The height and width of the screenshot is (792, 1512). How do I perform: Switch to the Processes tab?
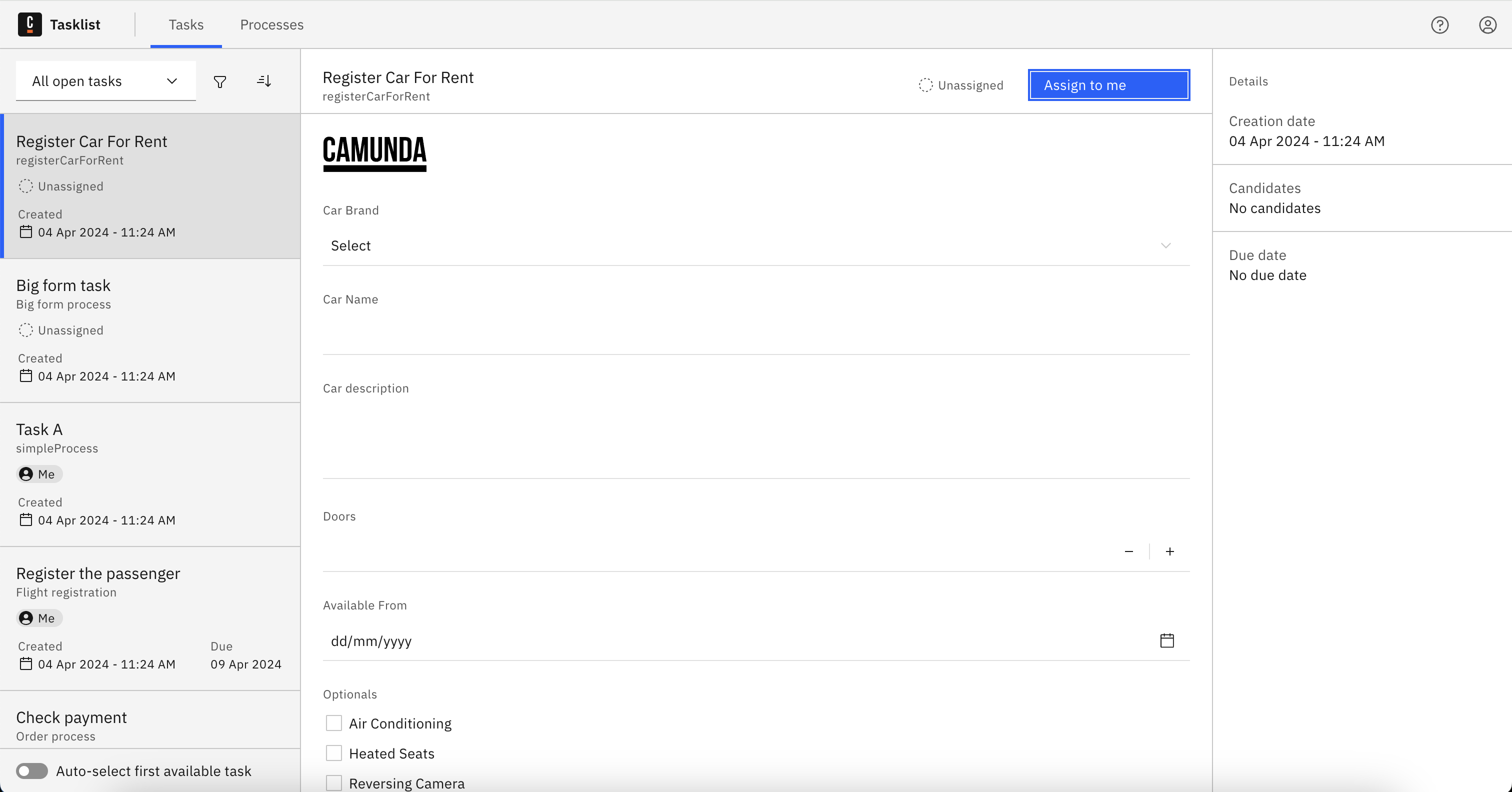coord(272,24)
